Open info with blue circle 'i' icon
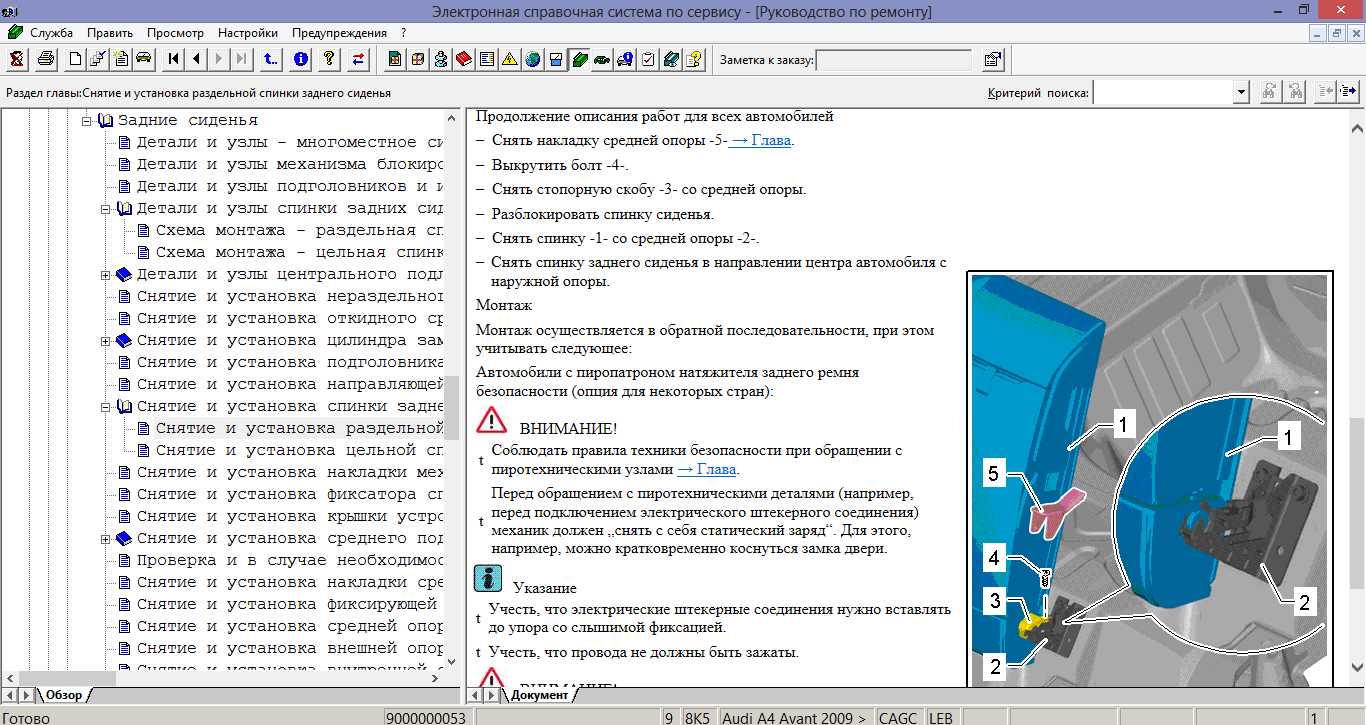The height and width of the screenshot is (725, 1366). coord(300,59)
